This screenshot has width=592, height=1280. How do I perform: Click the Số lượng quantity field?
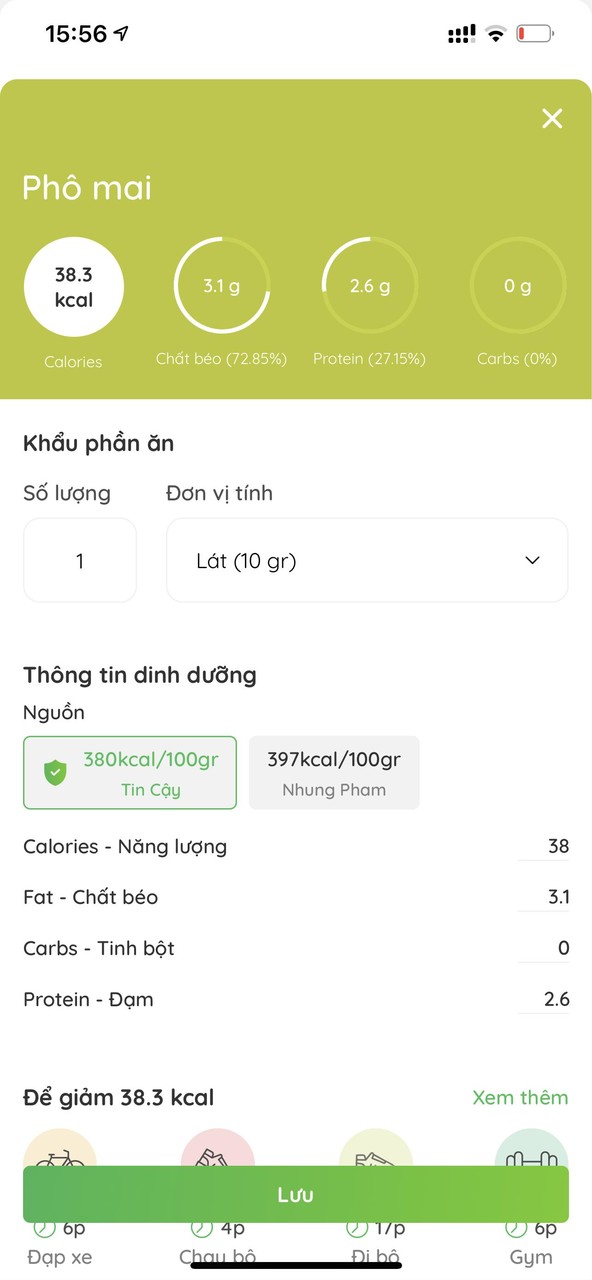coord(80,560)
